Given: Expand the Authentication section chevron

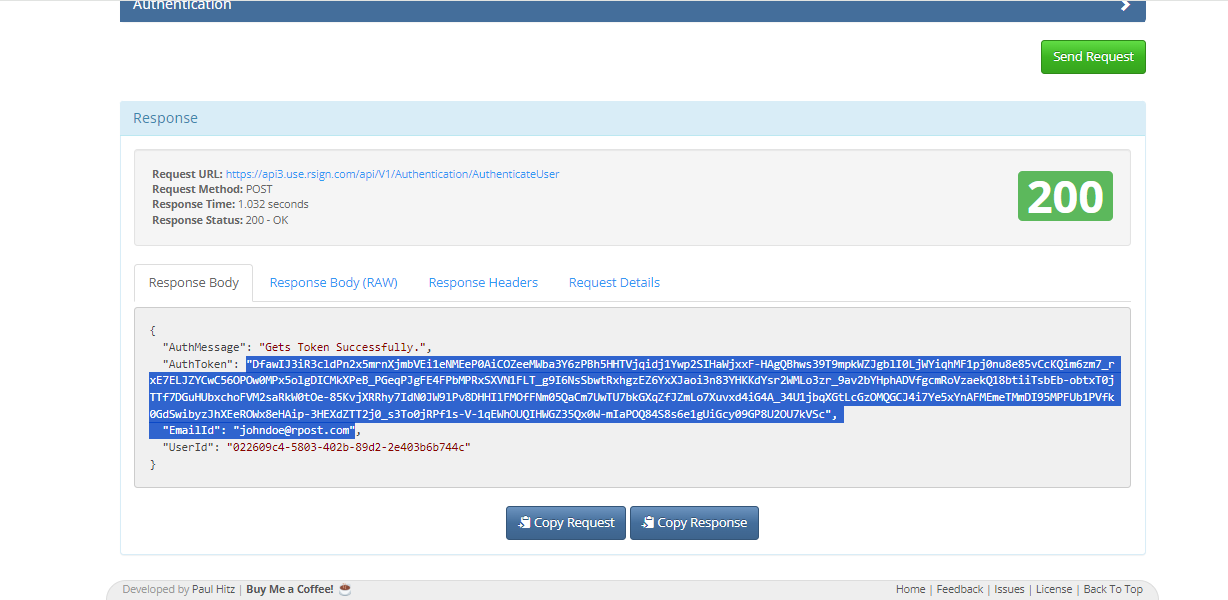Looking at the screenshot, I should (x=1125, y=6).
